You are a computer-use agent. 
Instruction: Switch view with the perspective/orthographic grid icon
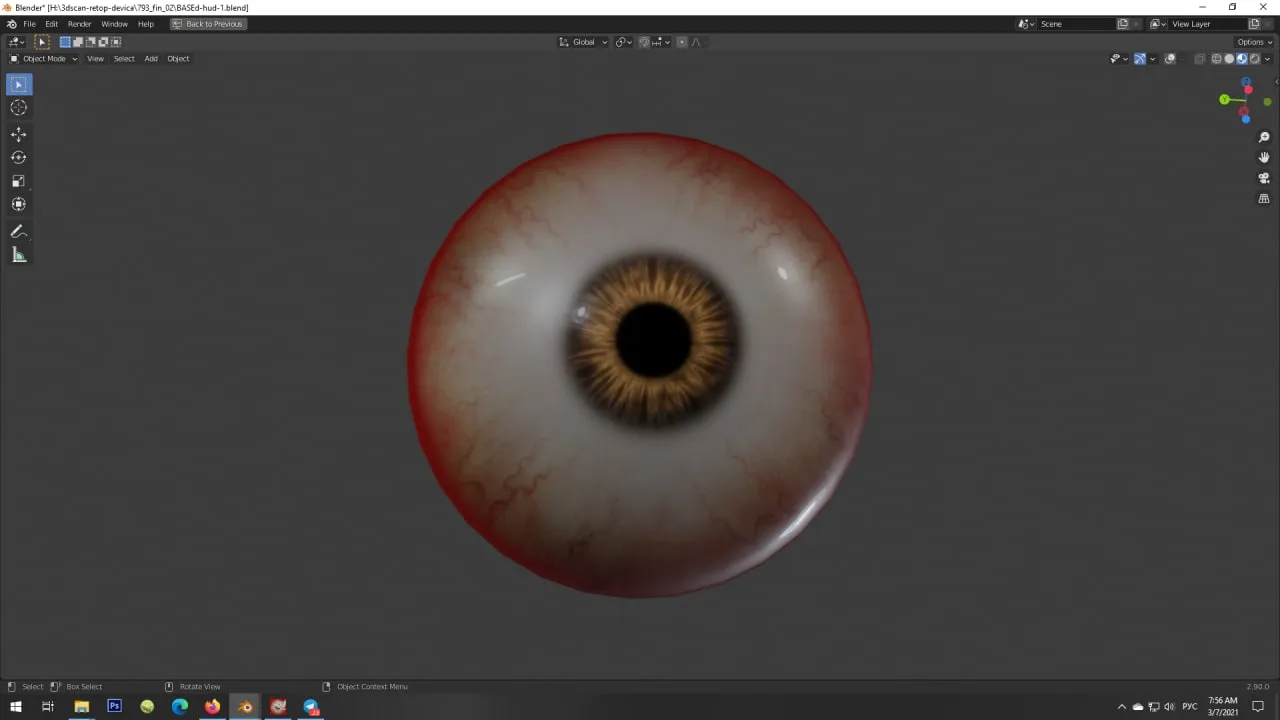(x=1264, y=199)
